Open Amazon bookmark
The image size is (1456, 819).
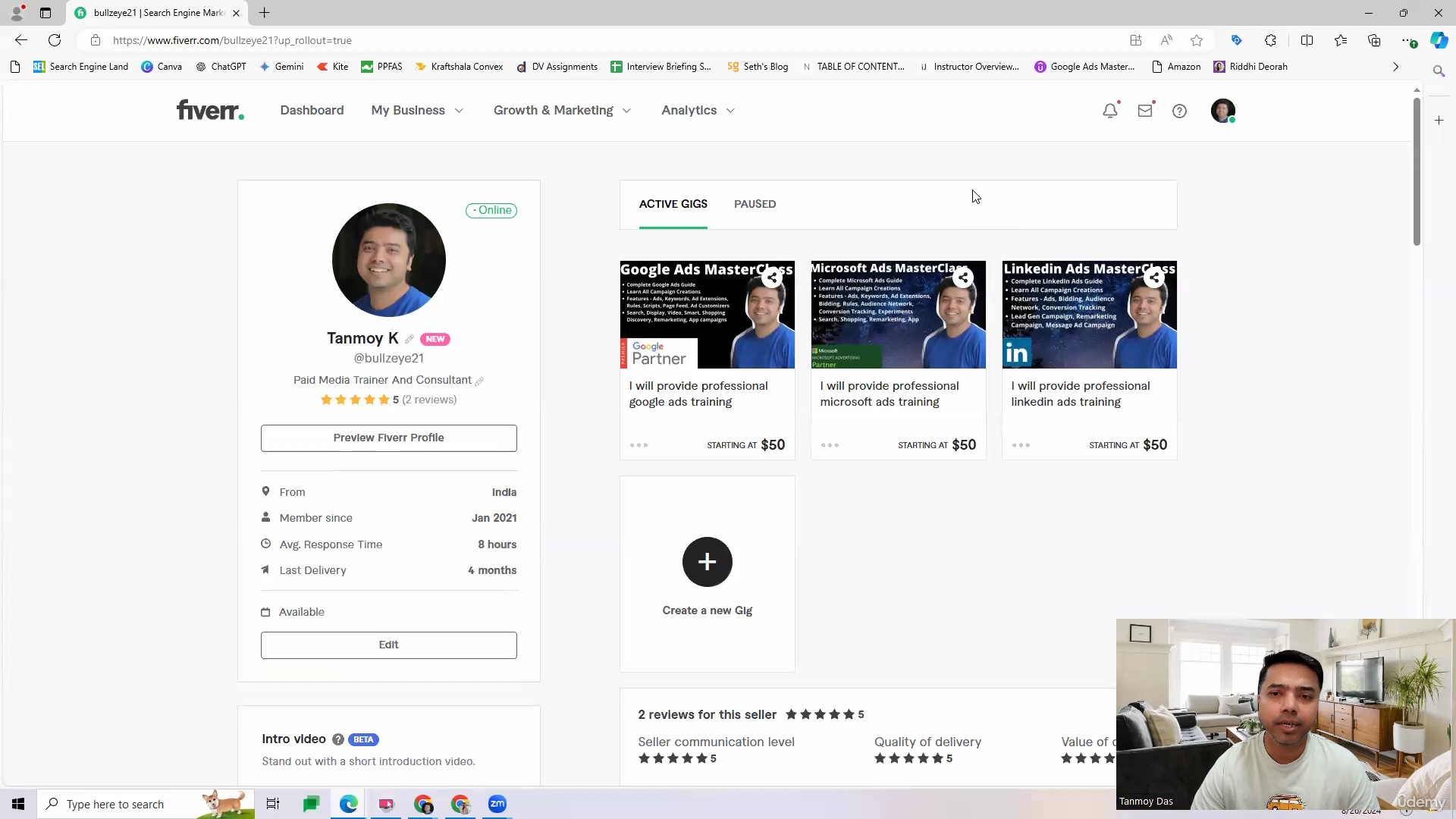pyautogui.click(x=1176, y=67)
